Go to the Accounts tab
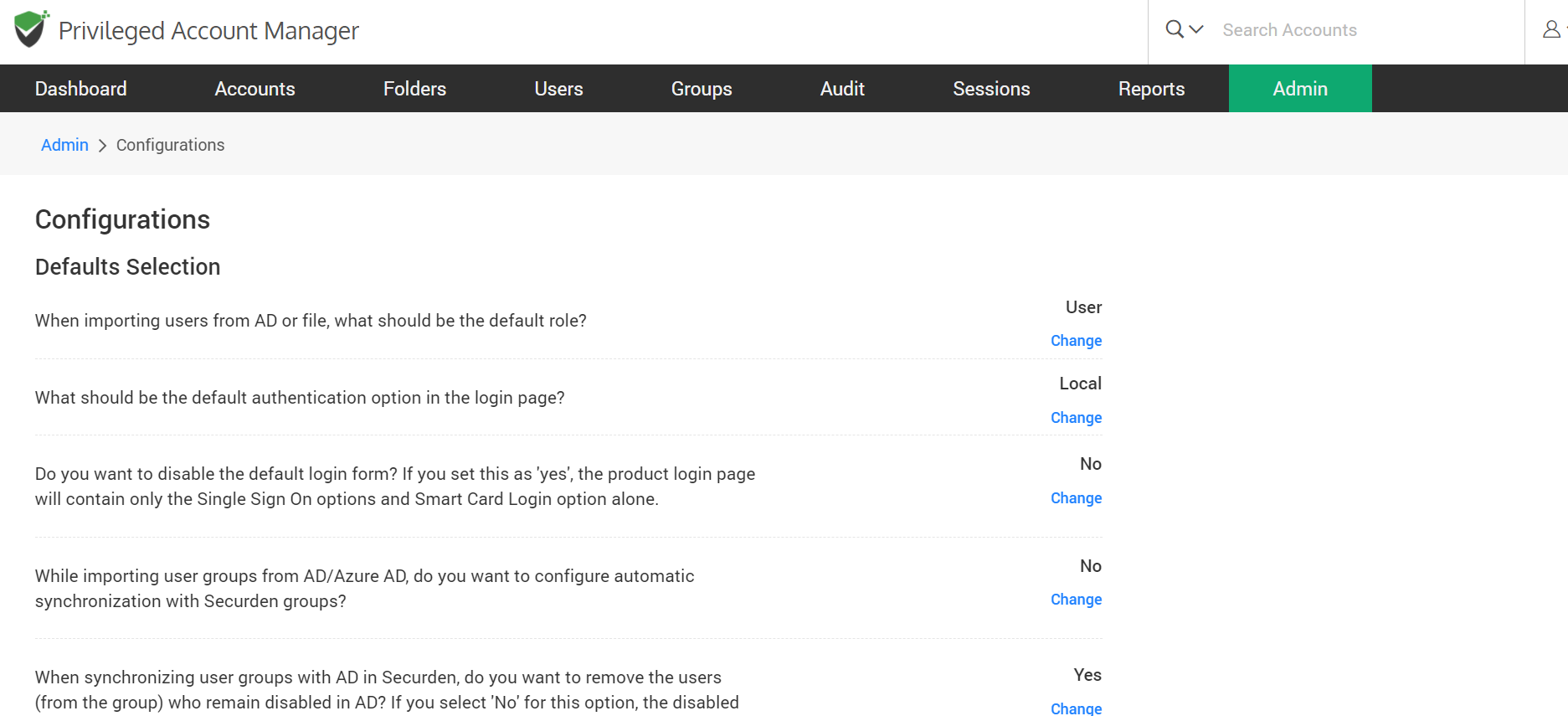The image size is (1568, 716). 254,89
